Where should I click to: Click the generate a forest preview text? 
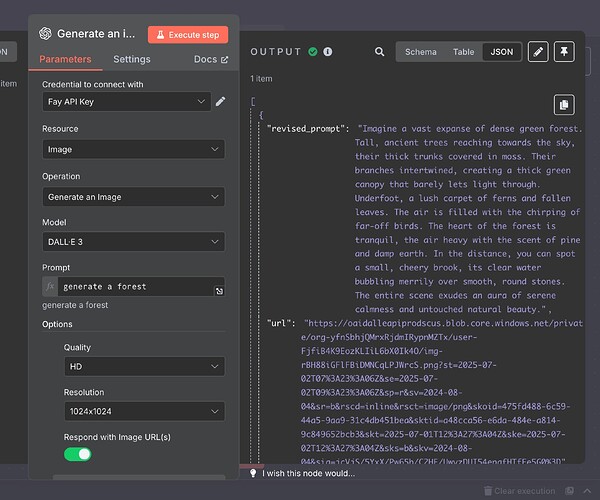pos(75,305)
